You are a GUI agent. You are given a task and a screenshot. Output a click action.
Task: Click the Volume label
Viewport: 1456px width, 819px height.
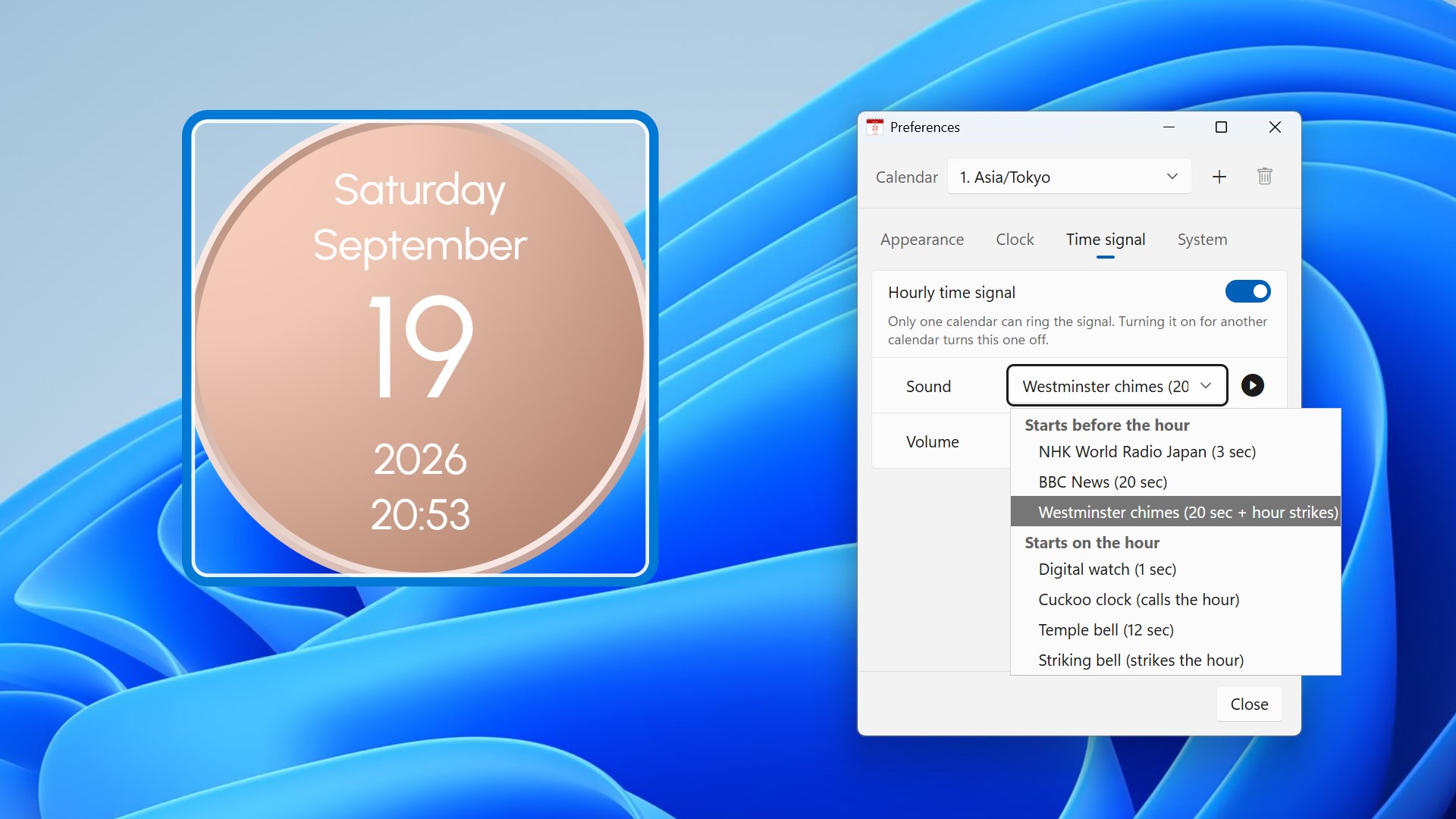coord(932,441)
